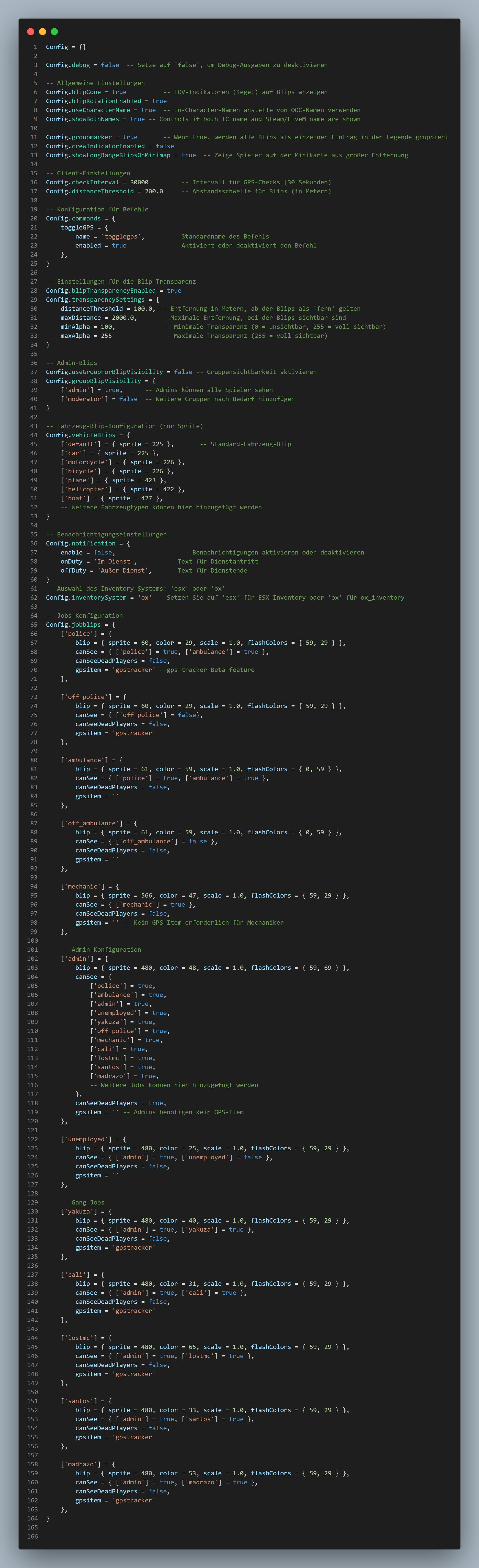
Task: Click the green maximize dot
Action: pos(54,32)
